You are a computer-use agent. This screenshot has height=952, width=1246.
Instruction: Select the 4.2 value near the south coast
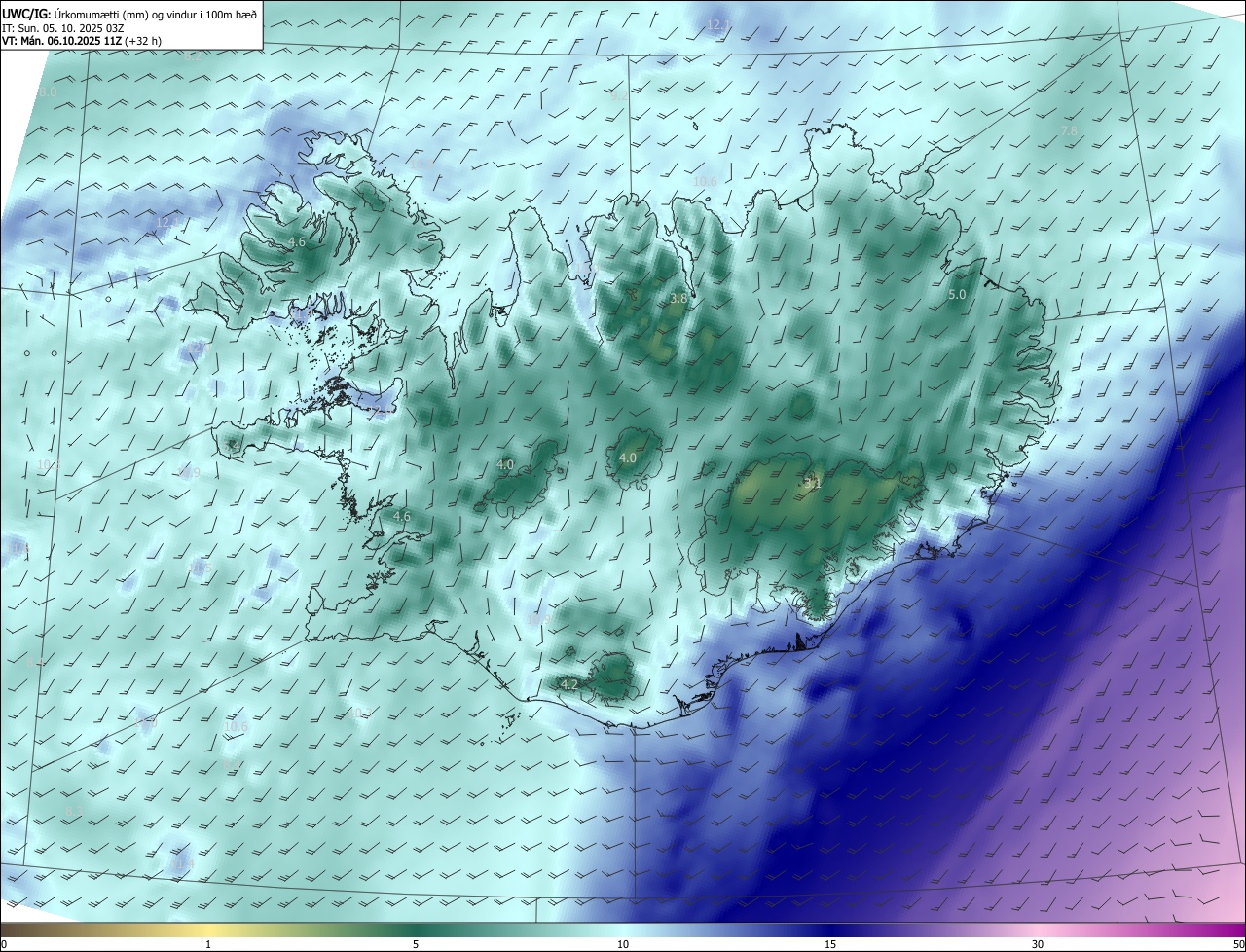(569, 684)
